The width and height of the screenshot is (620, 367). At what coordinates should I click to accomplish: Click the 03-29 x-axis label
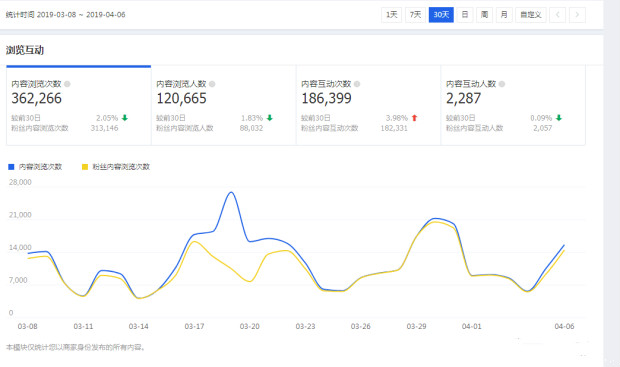(416, 327)
